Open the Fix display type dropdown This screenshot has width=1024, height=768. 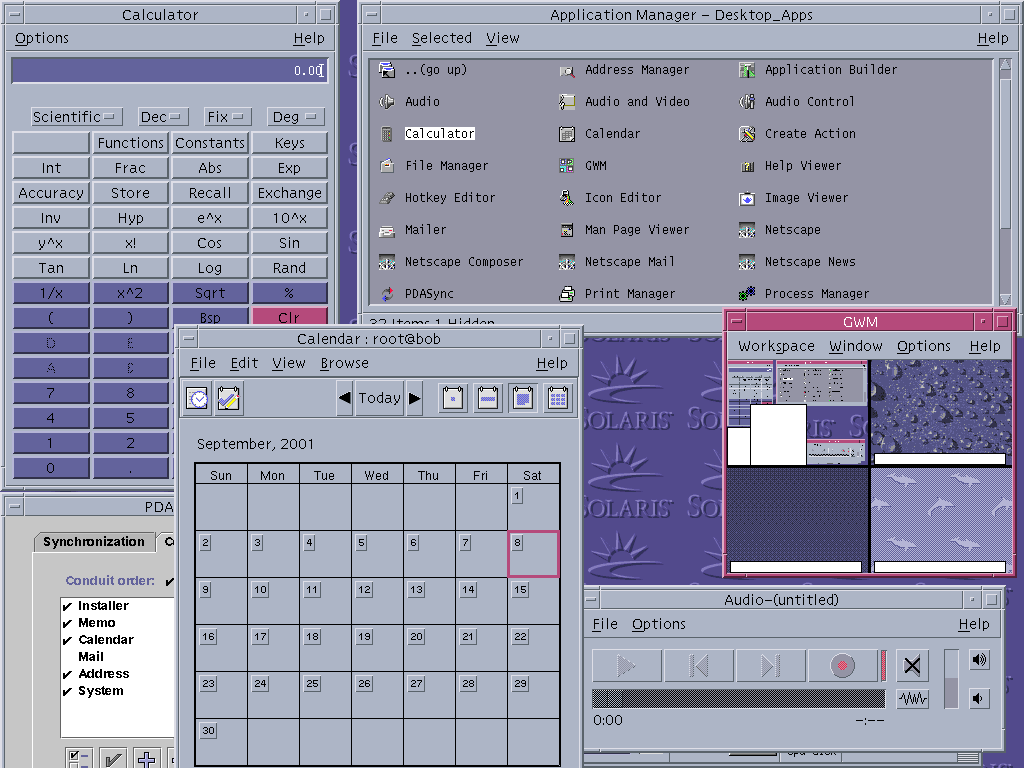[227, 117]
